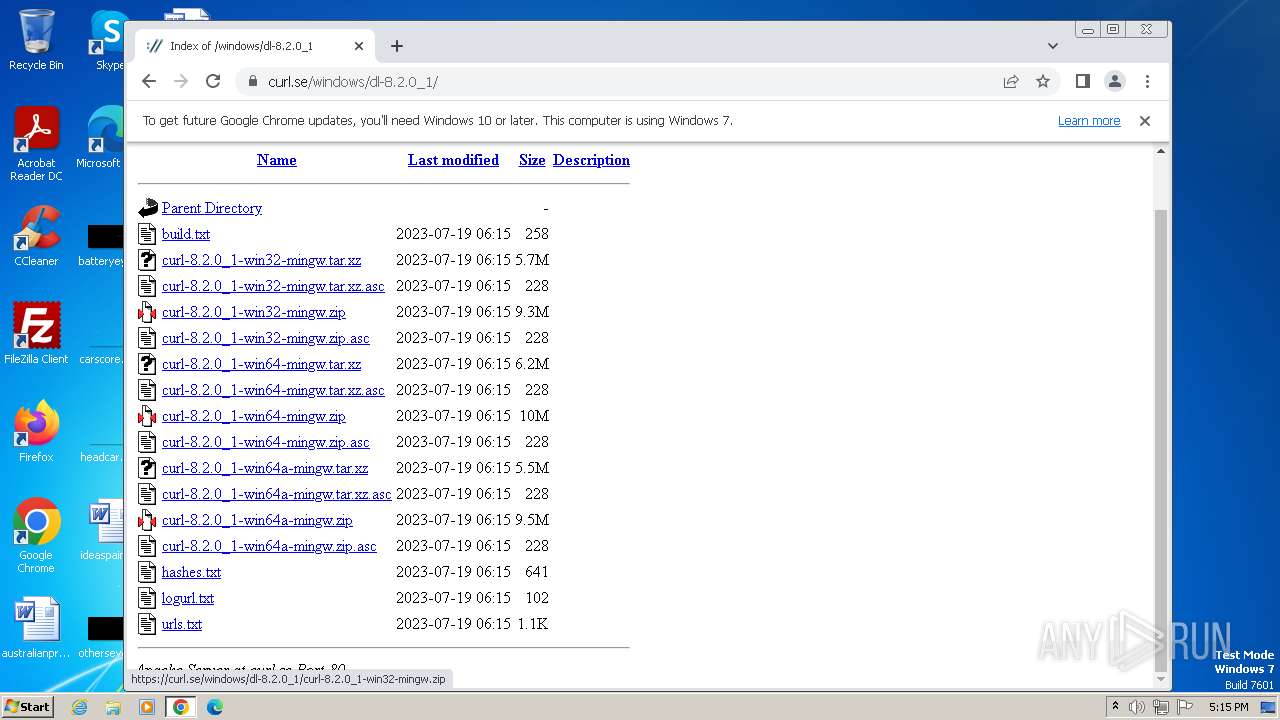Launch Internet Explorer from taskbar
Viewport: 1280px width, 720px height.
click(79, 707)
